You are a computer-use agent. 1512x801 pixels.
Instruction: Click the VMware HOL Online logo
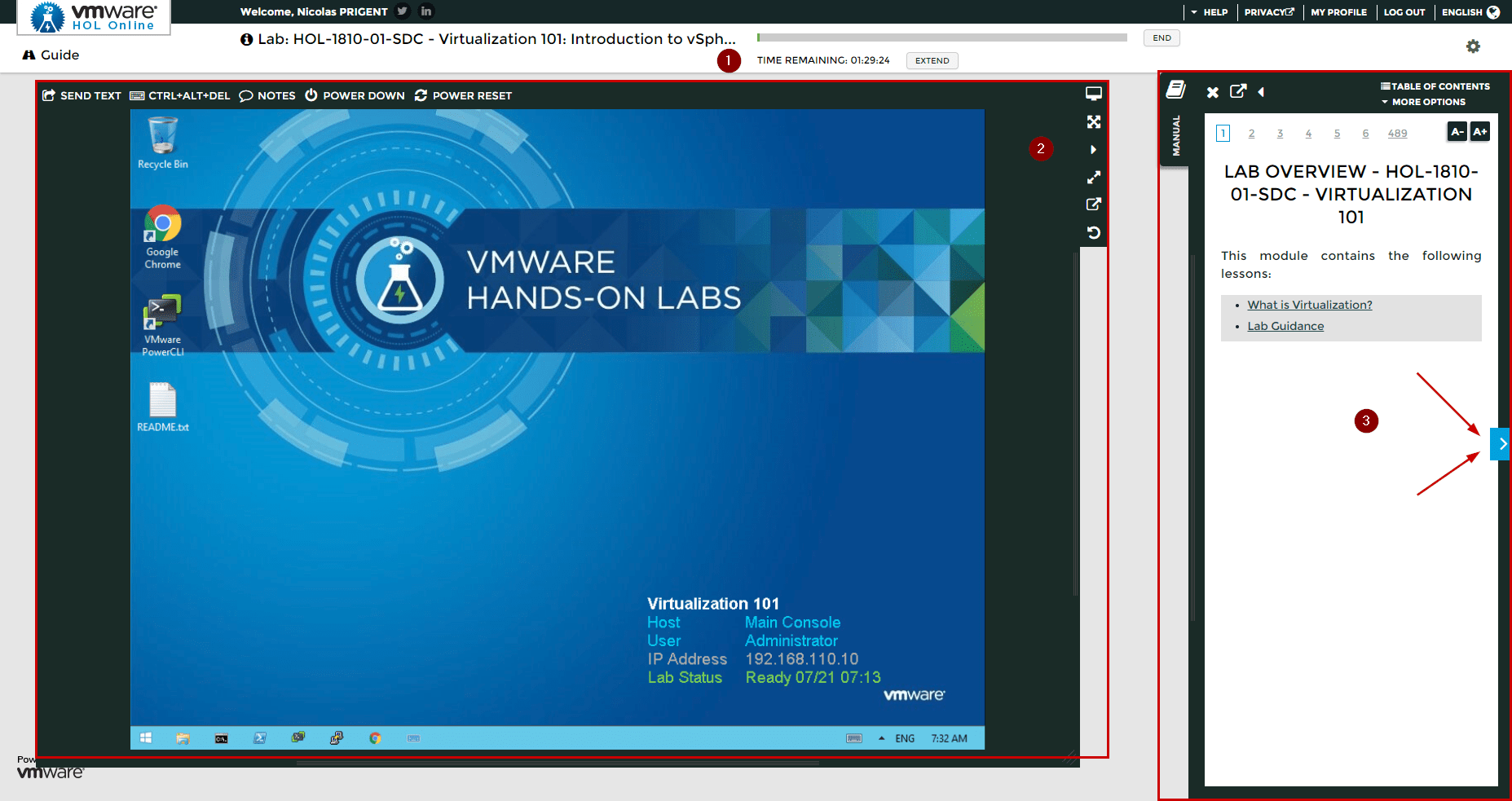tap(94, 16)
